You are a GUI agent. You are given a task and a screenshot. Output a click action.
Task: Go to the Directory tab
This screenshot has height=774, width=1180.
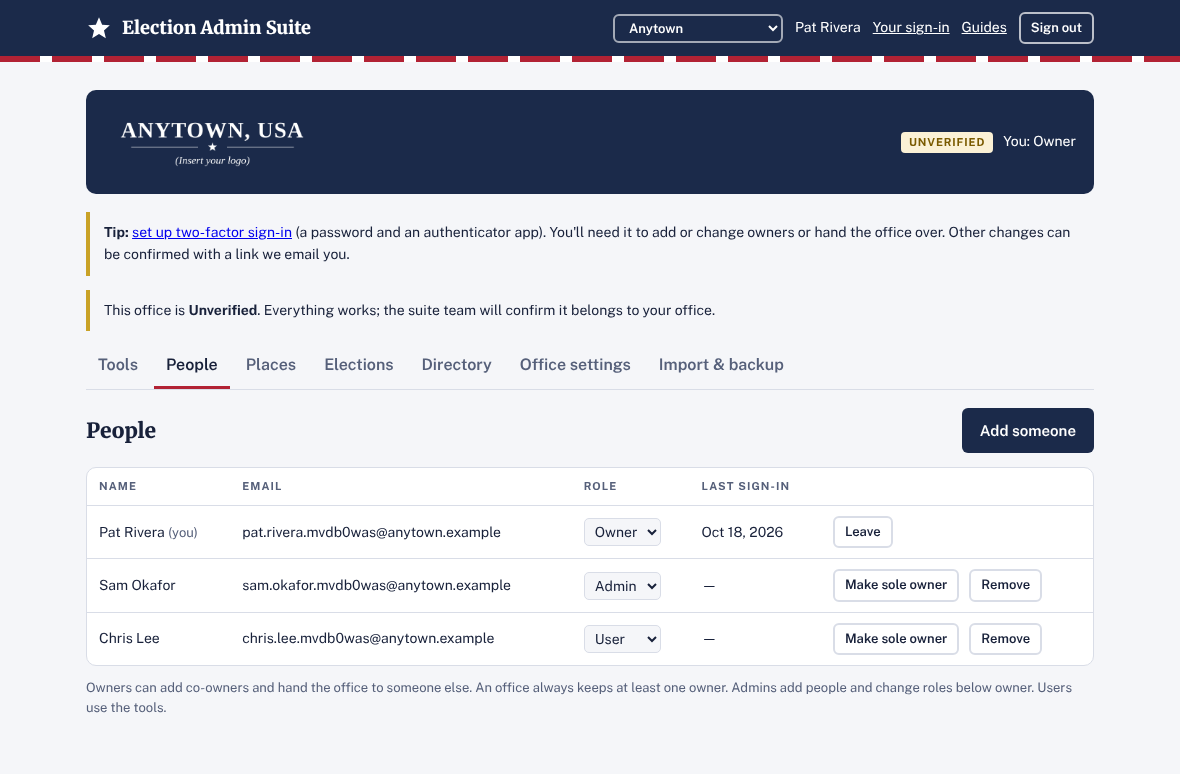456,365
